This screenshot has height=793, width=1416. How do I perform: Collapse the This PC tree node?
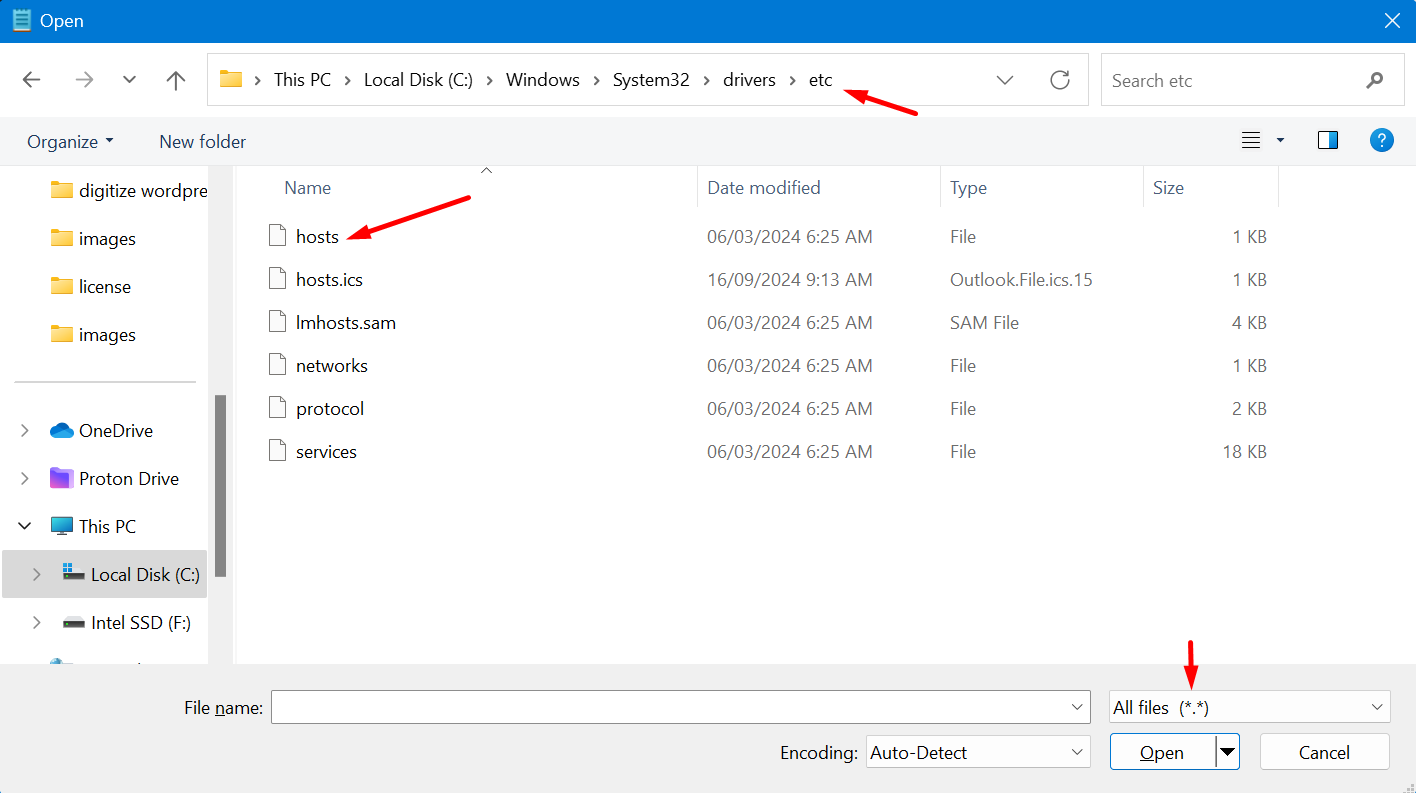(24, 525)
